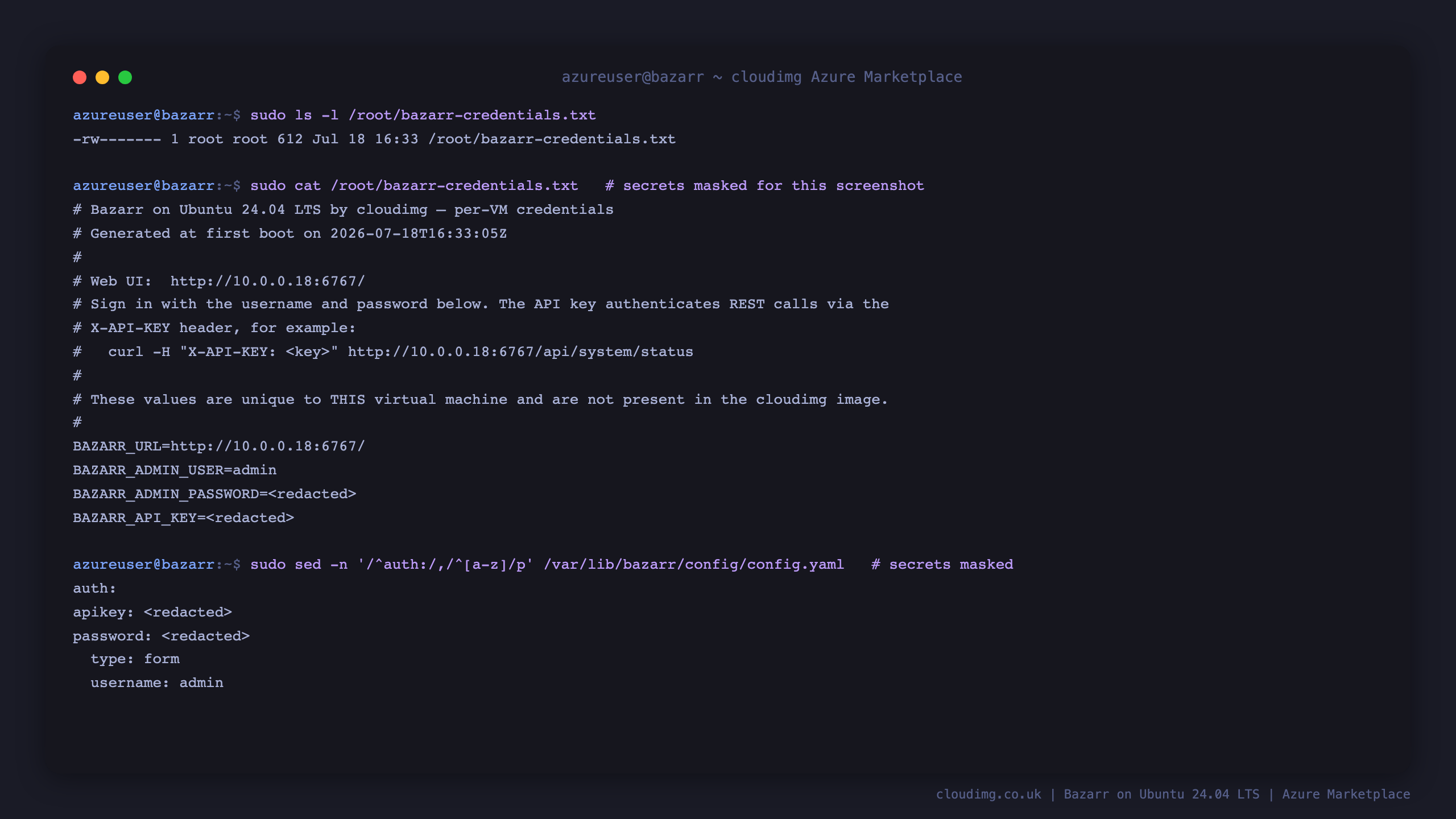Click the green maximize window dot
Screen dimensions: 1456x819
click(125, 77)
